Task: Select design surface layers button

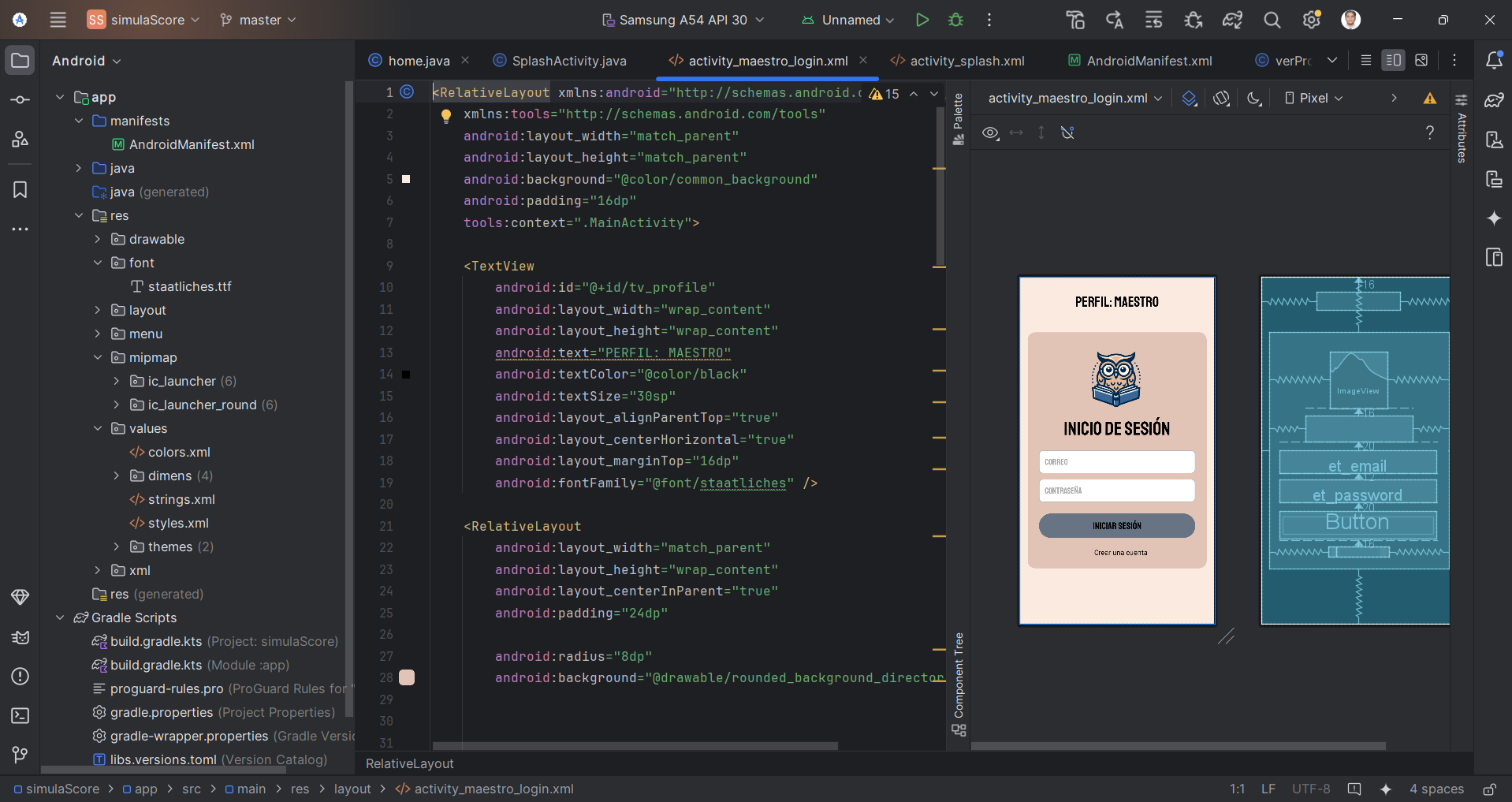Action: (x=1189, y=98)
